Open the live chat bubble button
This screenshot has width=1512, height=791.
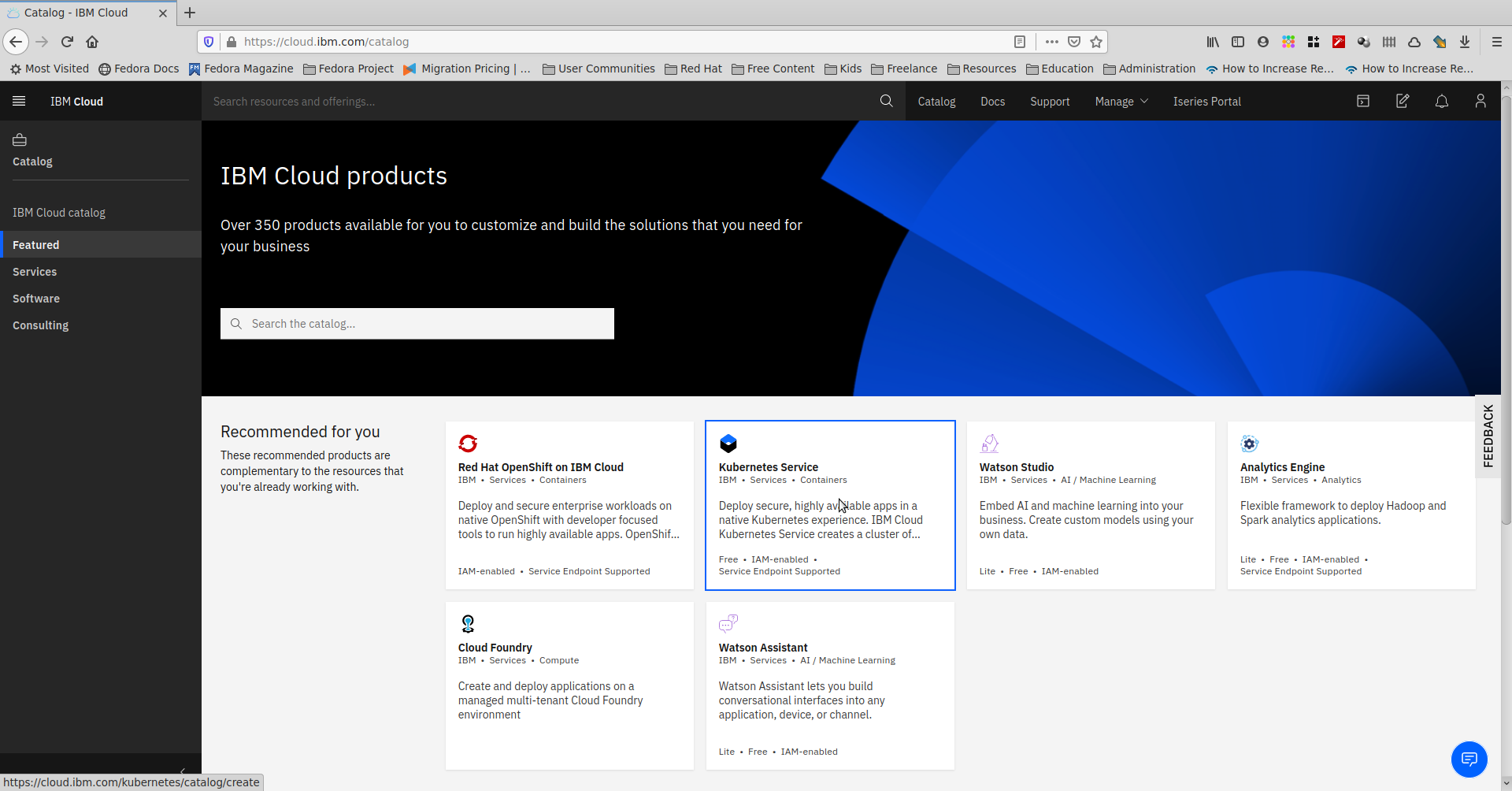pyautogui.click(x=1469, y=759)
